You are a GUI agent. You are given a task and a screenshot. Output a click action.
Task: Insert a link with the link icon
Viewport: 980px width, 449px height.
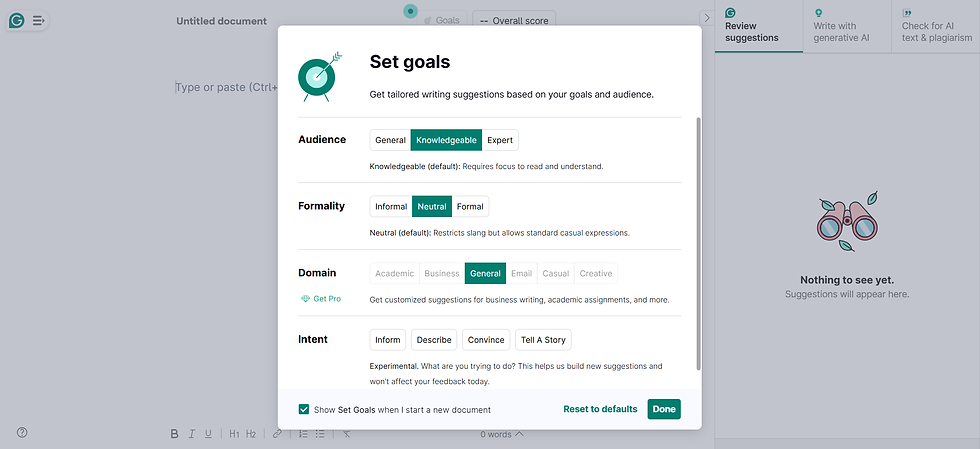point(277,433)
